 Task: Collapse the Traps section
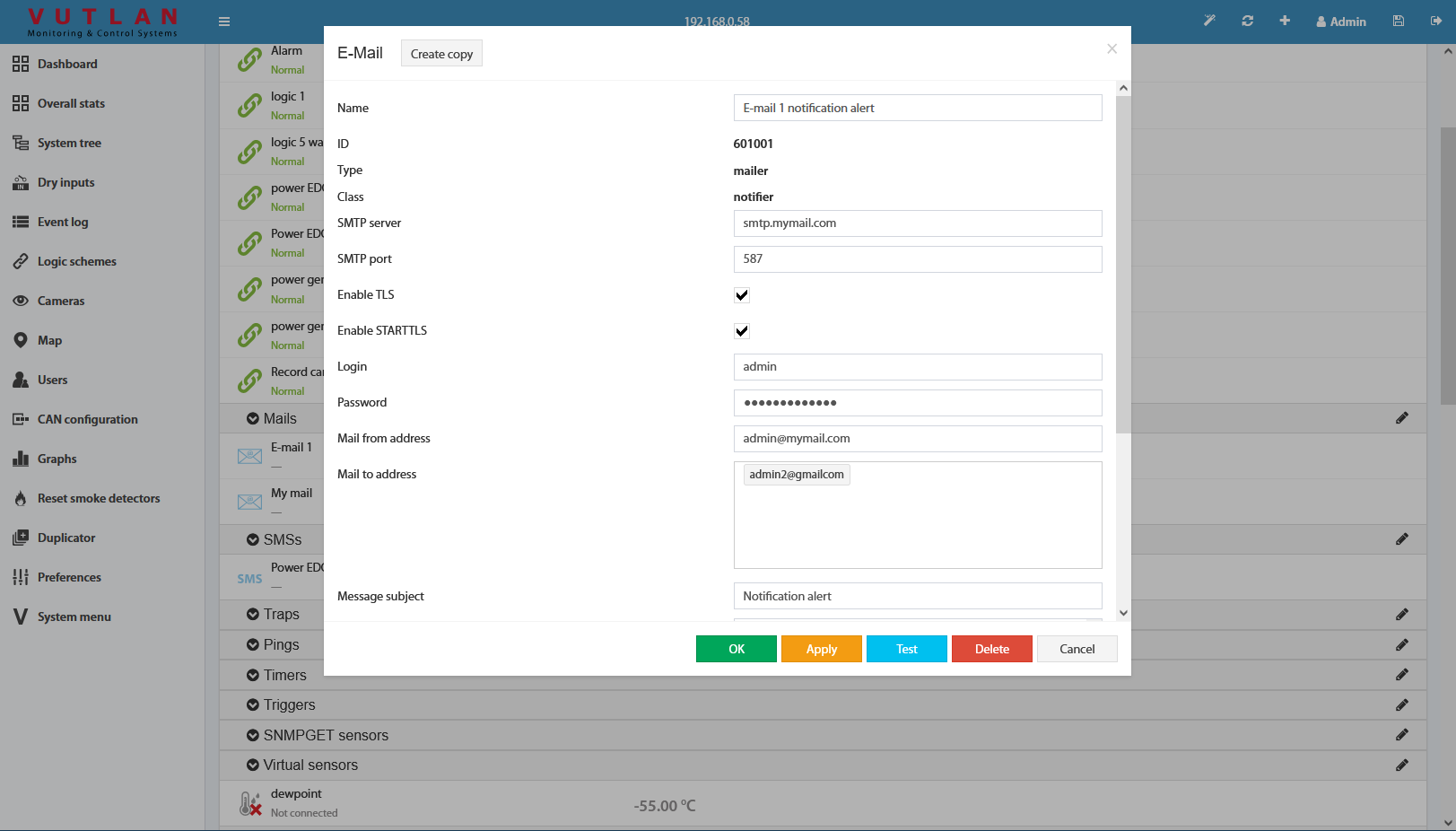(x=252, y=614)
